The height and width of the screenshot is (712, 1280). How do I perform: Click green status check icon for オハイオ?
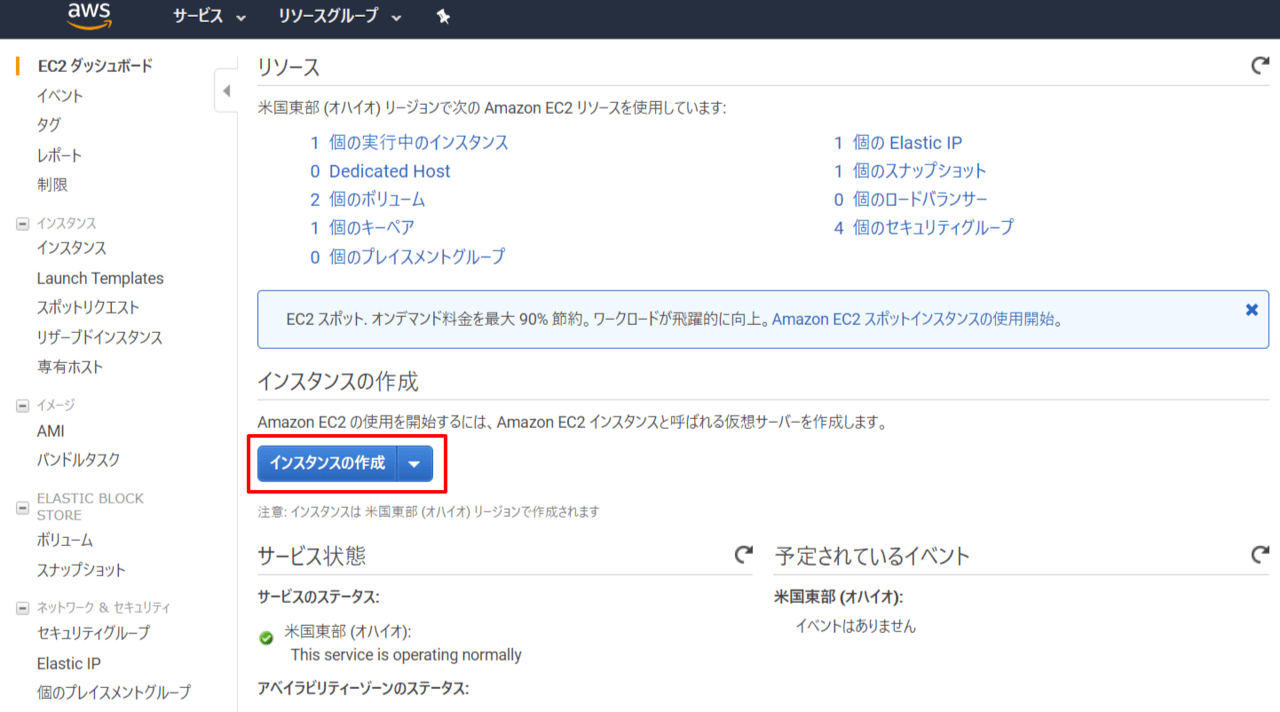coord(267,638)
